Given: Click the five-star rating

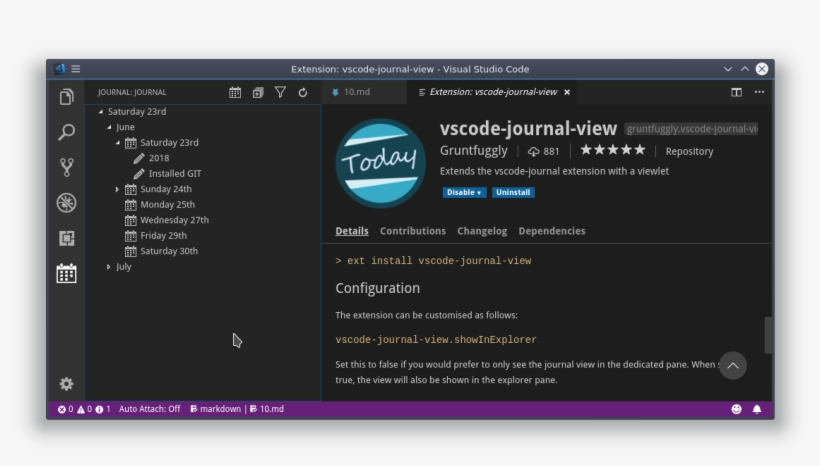Looking at the screenshot, I should point(613,151).
